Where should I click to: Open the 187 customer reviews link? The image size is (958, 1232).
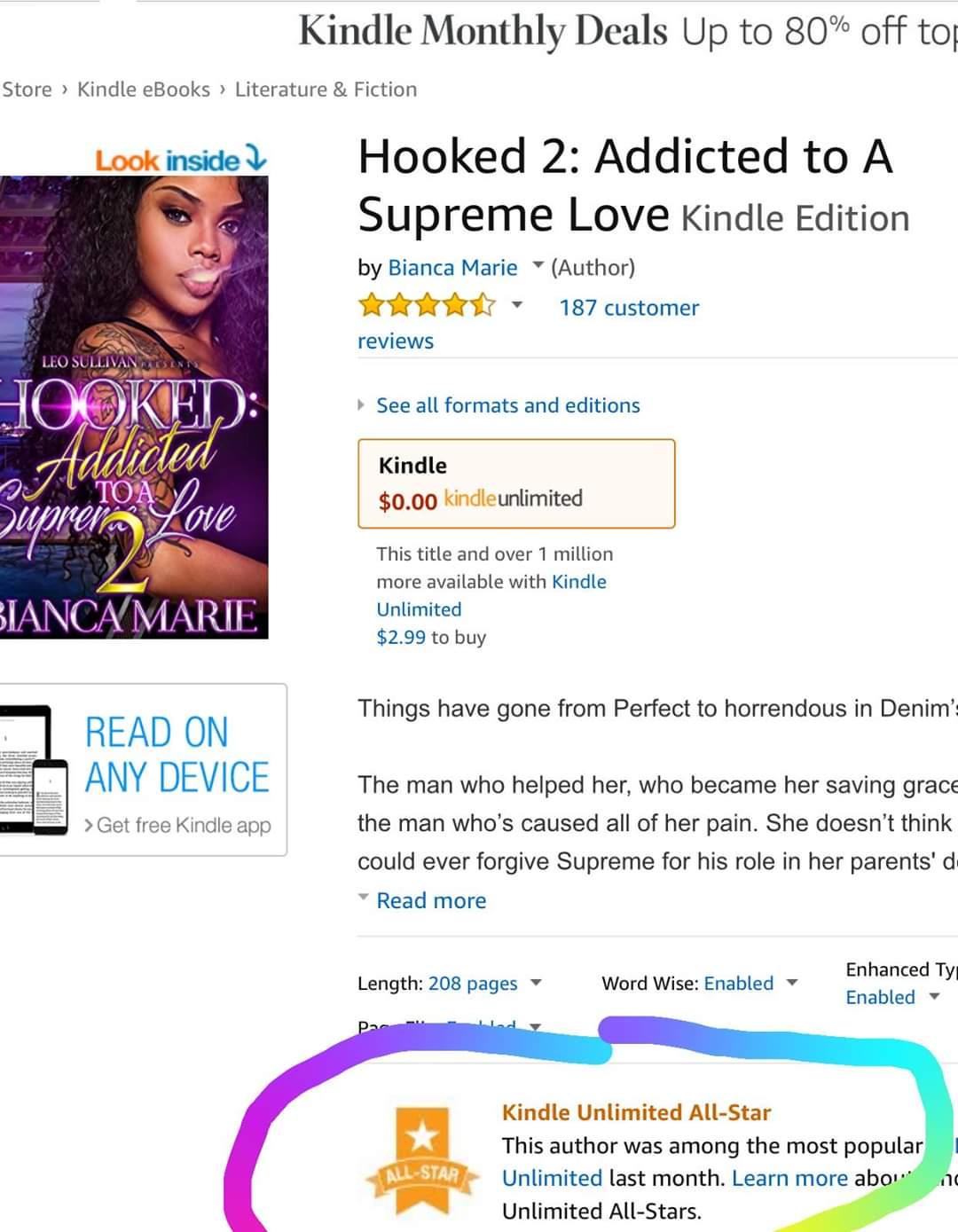[529, 325]
